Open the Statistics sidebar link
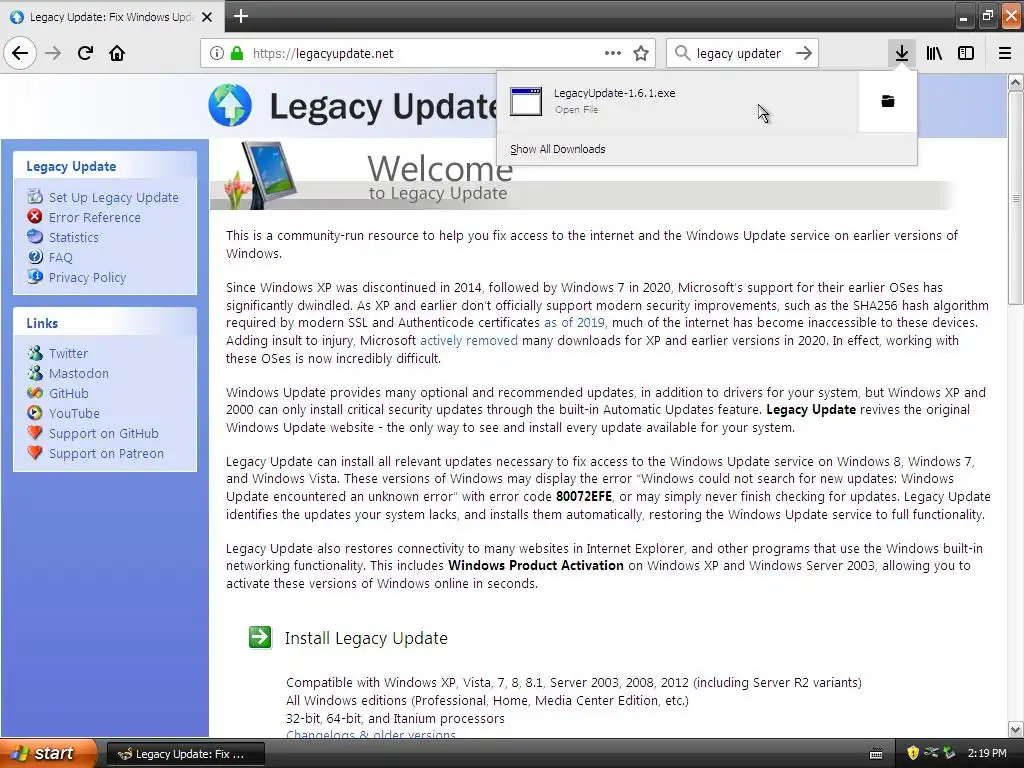1024x768 pixels. (73, 237)
